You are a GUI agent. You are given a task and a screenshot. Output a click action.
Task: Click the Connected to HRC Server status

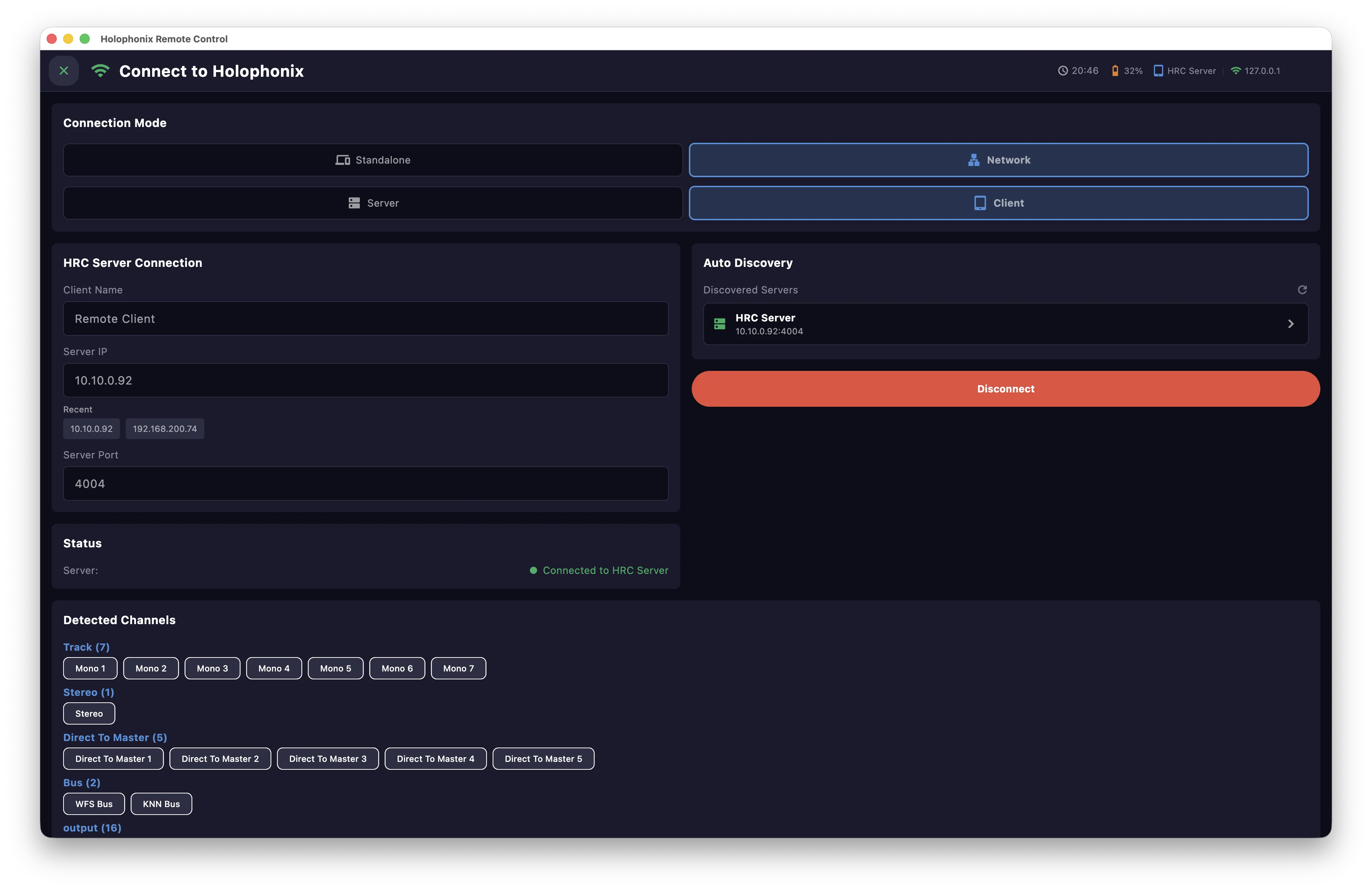click(599, 571)
